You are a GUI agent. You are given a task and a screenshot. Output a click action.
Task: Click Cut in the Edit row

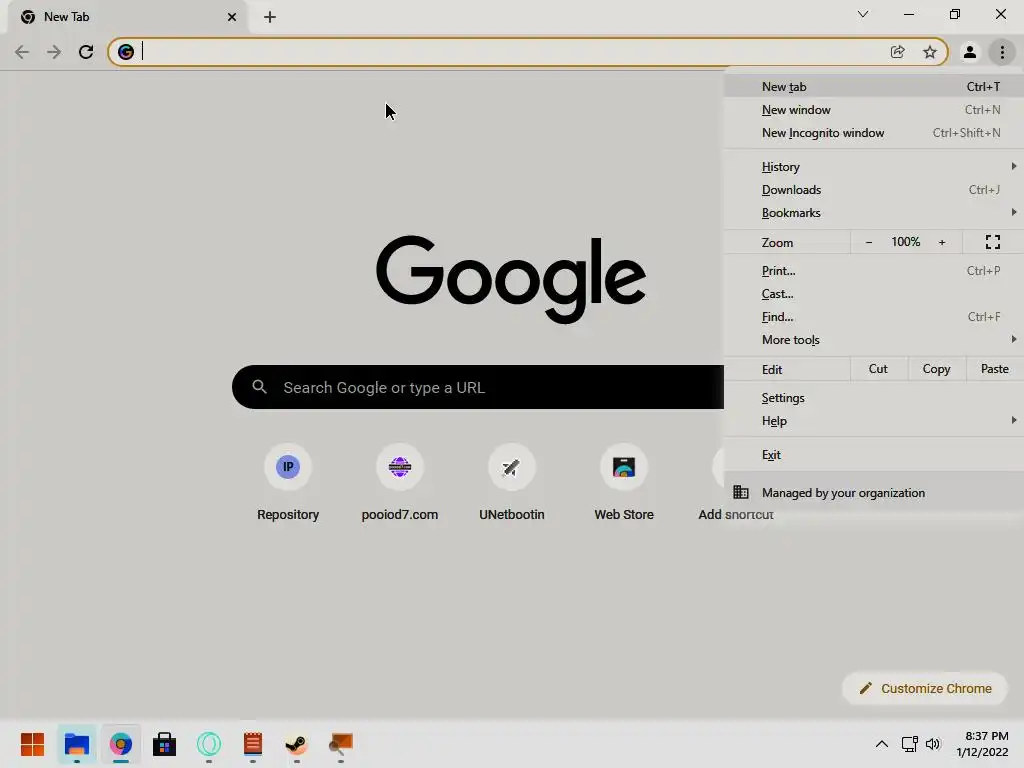pos(878,369)
